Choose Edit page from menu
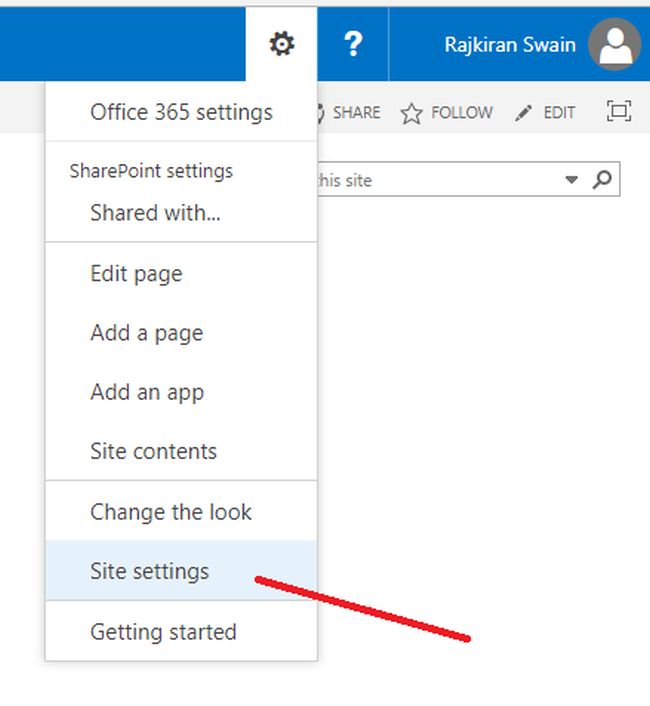The height and width of the screenshot is (706, 650). pyautogui.click(x=181, y=273)
